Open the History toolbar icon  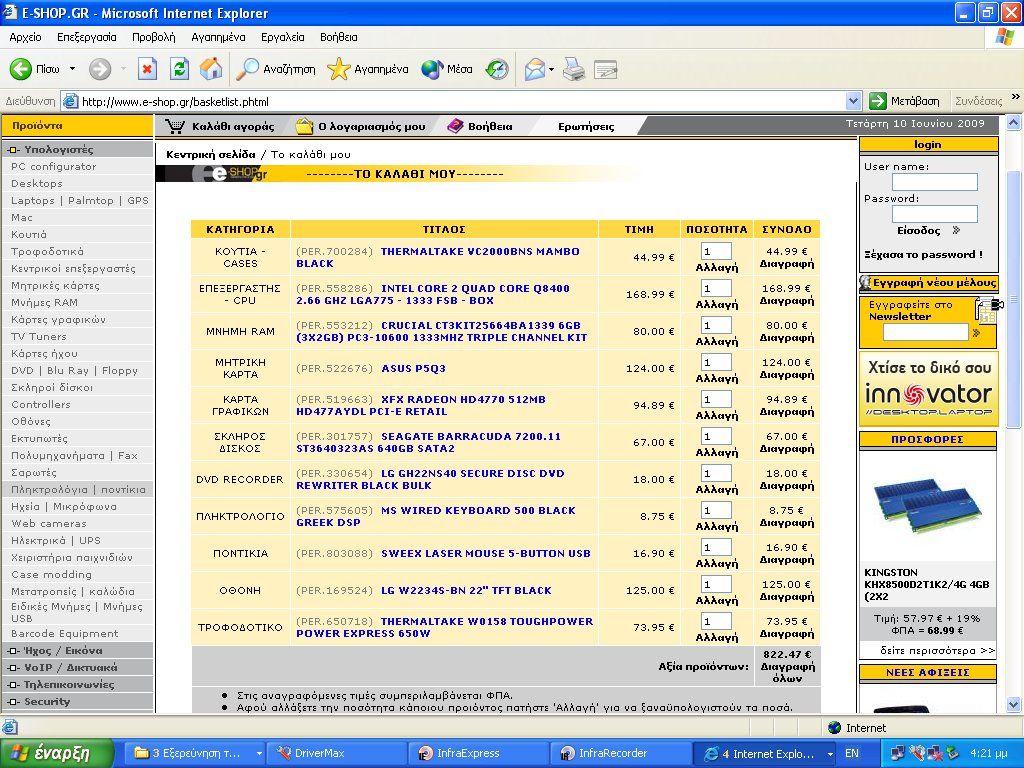click(x=497, y=69)
